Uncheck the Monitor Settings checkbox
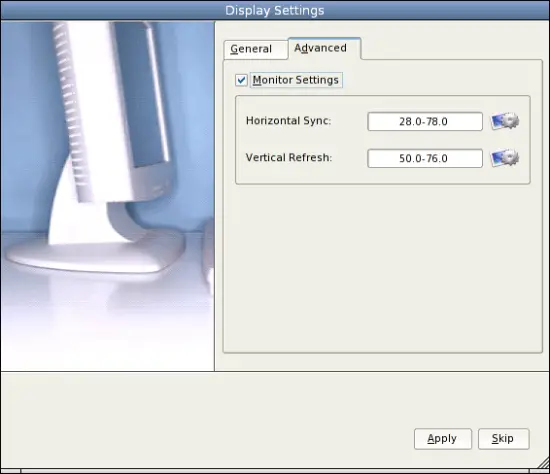The width and height of the screenshot is (550, 474). [241, 80]
